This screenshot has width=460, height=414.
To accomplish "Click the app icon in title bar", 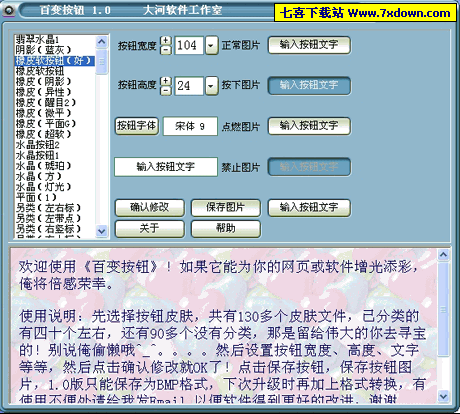I will click(9, 10).
